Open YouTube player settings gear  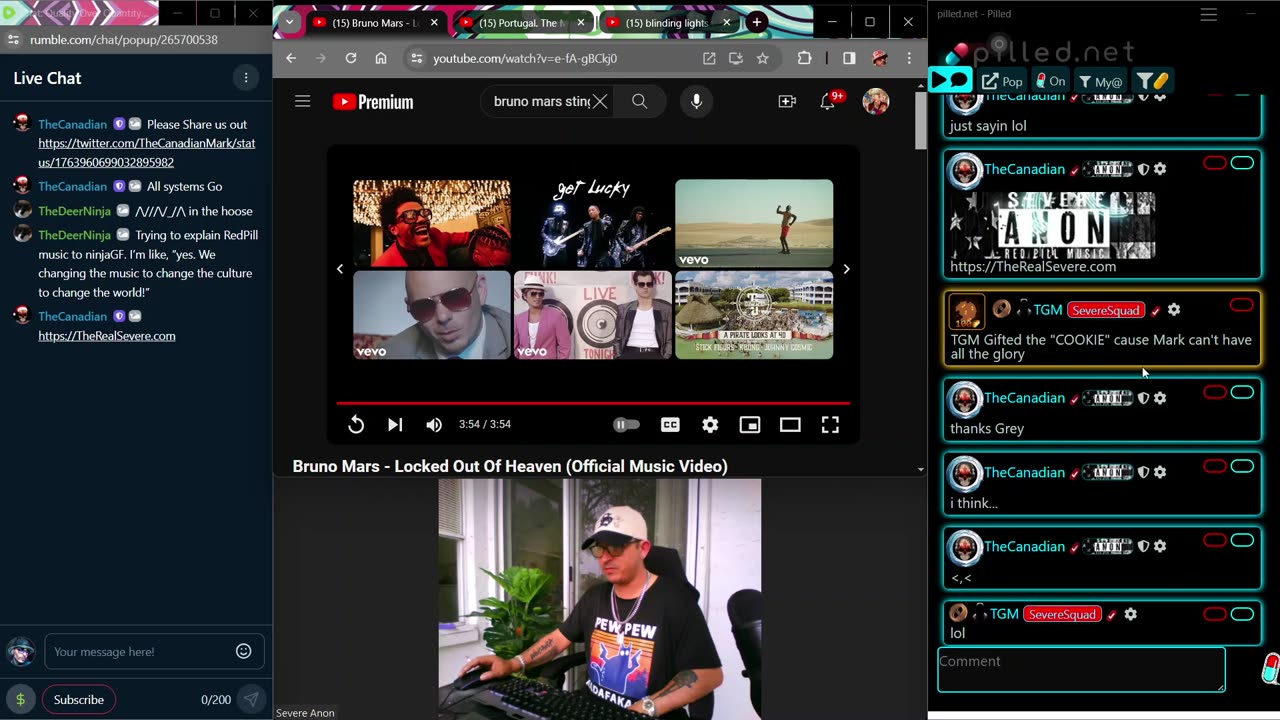[x=710, y=425]
